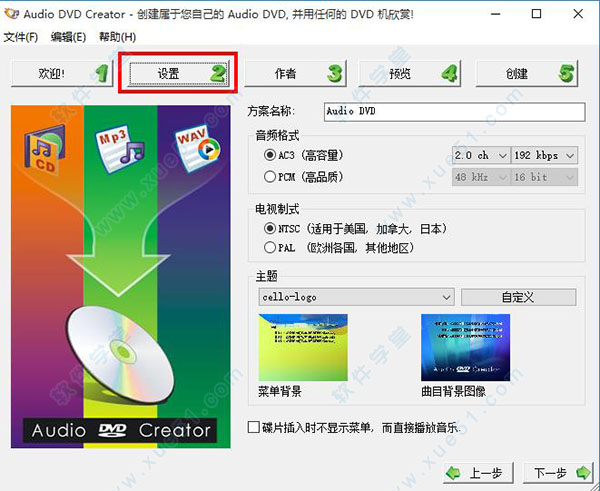Go to step 1 欢迎 (Welcome)
The height and width of the screenshot is (491, 600).
[60, 73]
